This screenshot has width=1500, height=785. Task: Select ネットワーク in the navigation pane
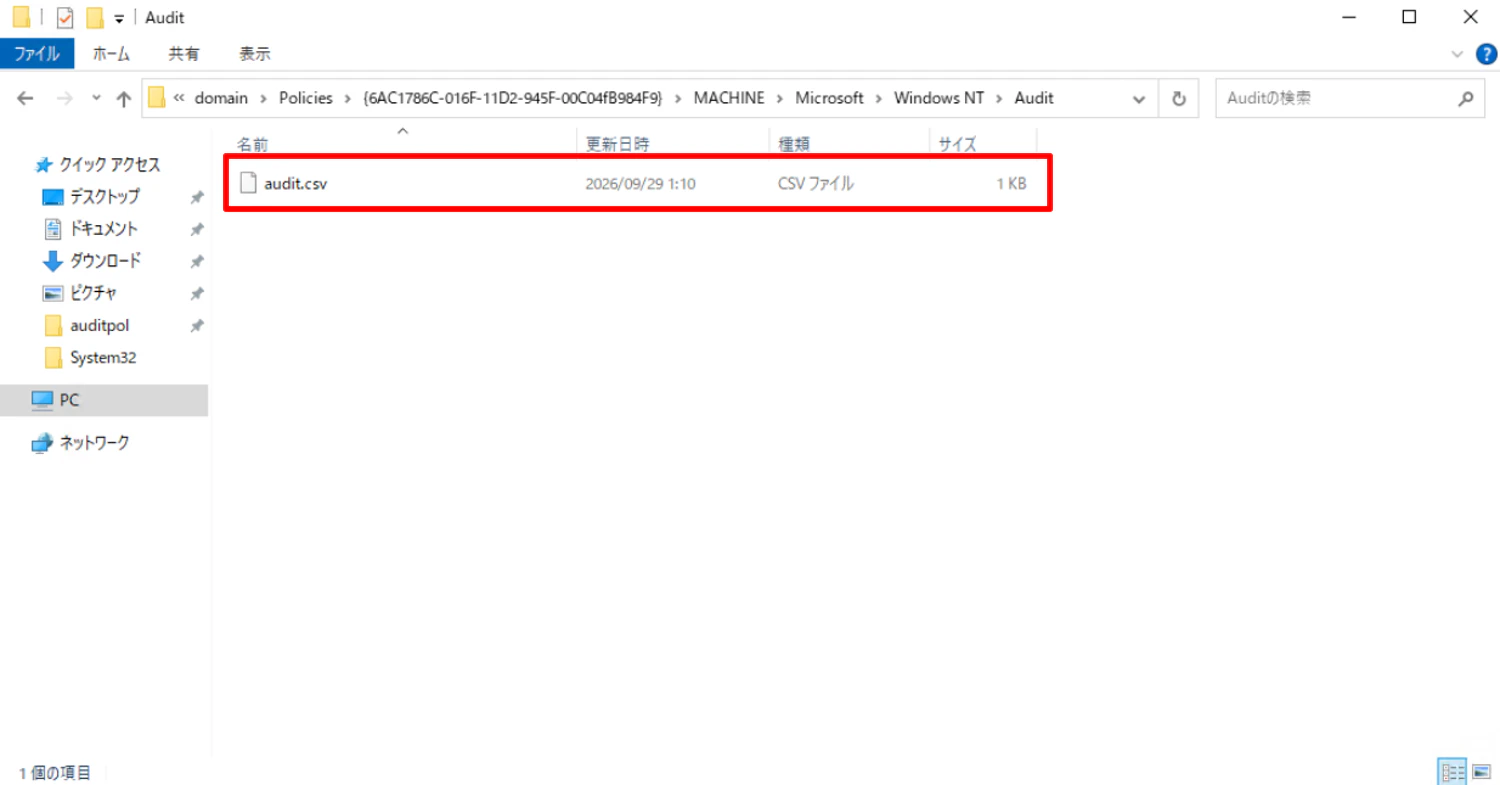(x=95, y=442)
